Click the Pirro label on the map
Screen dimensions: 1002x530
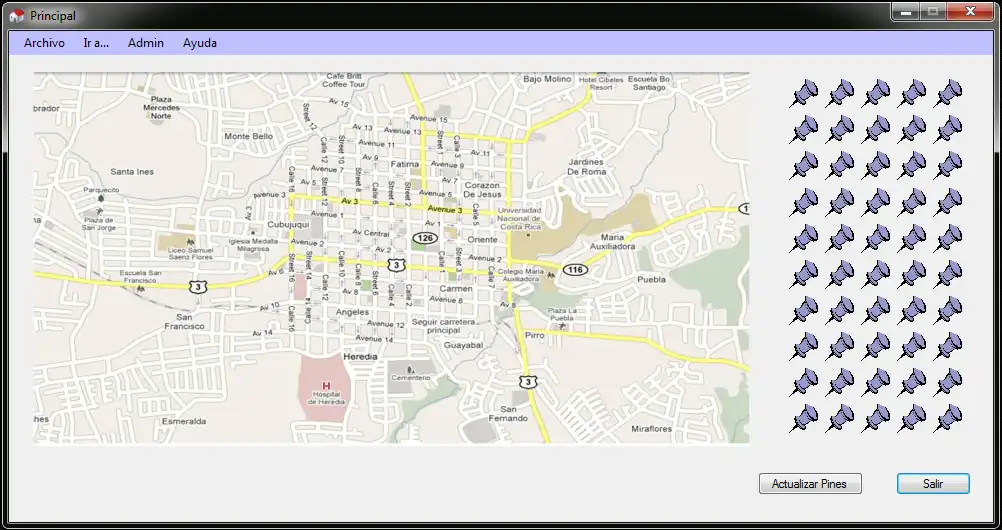click(x=534, y=335)
